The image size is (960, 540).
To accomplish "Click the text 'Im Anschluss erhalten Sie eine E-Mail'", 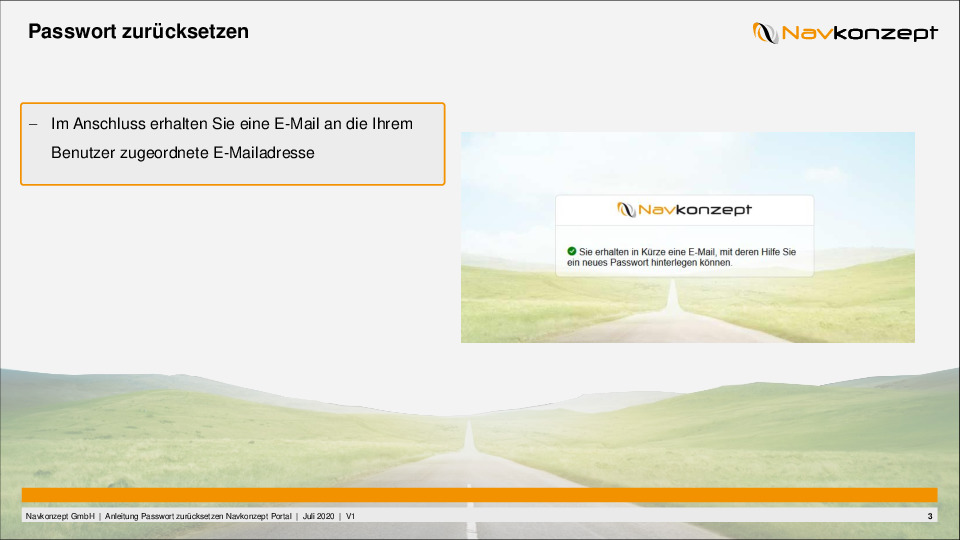I will click(185, 124).
